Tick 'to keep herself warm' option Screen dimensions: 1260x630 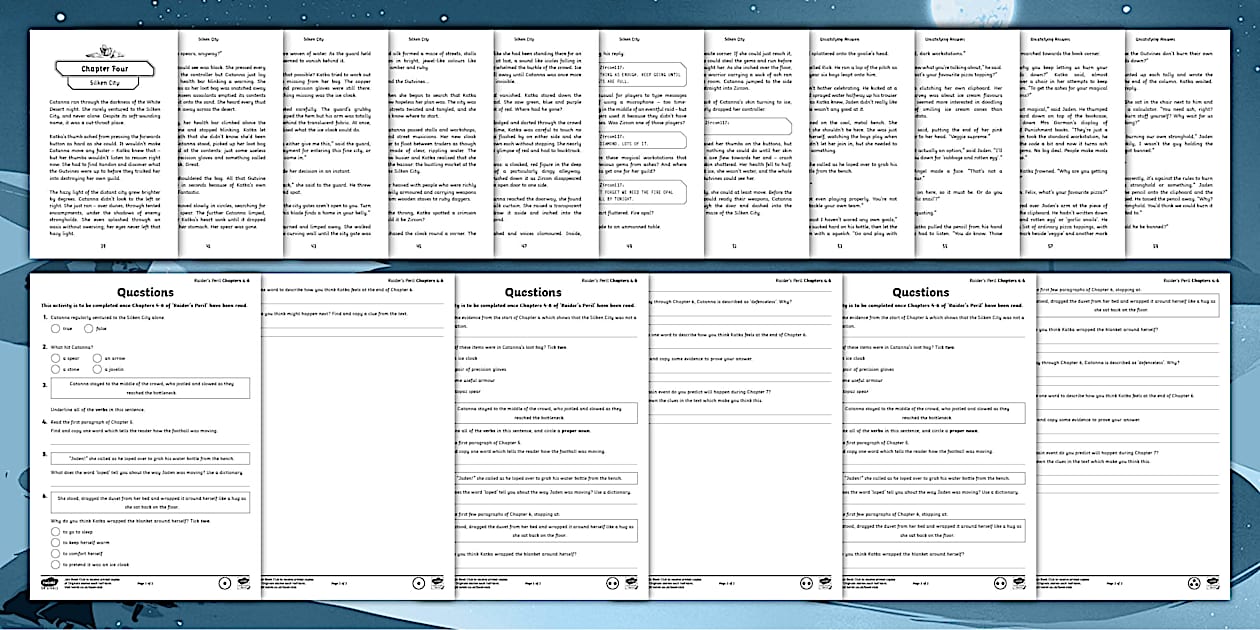(55, 543)
